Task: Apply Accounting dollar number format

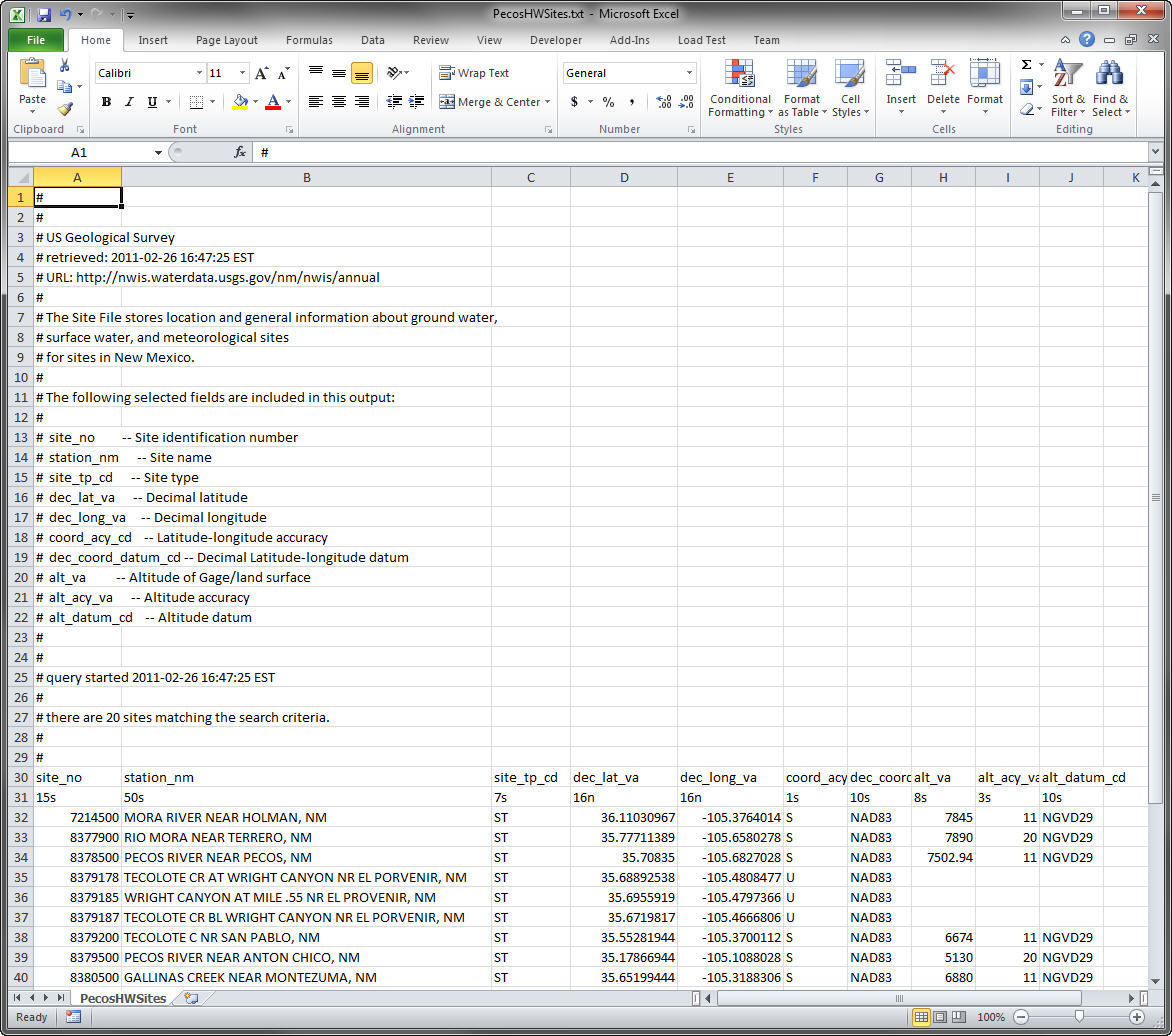Action: pos(574,102)
